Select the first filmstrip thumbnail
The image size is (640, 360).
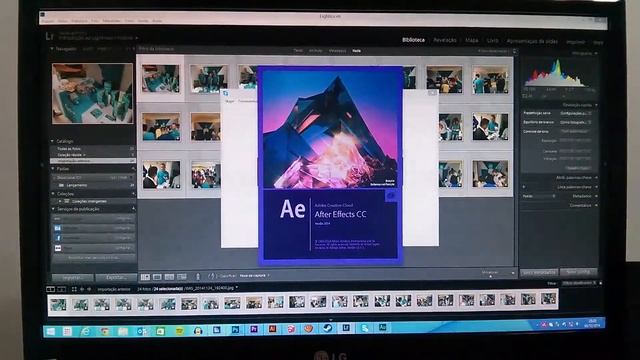[x=58, y=304]
